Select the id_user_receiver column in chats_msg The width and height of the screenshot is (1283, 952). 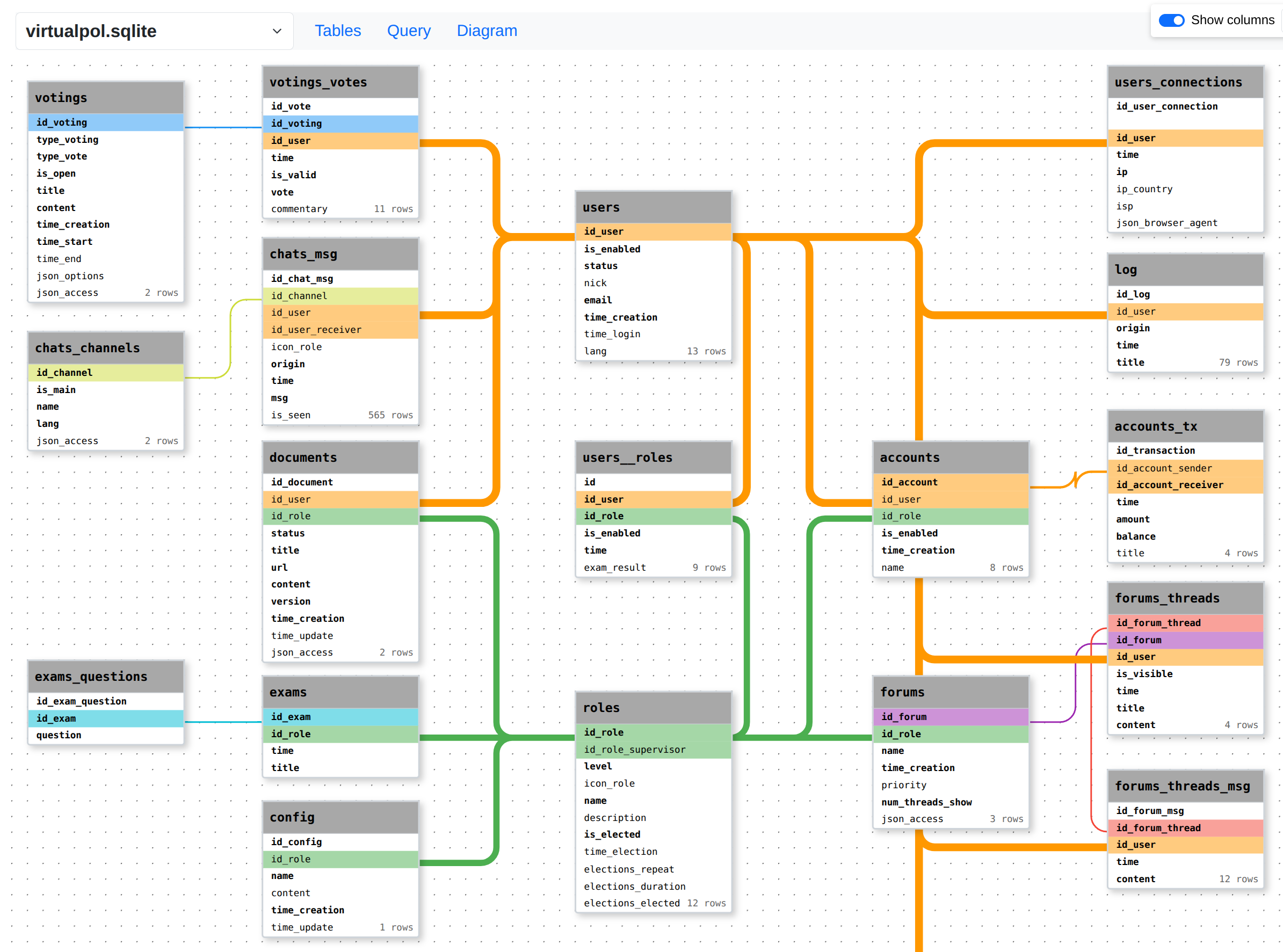[x=340, y=330]
